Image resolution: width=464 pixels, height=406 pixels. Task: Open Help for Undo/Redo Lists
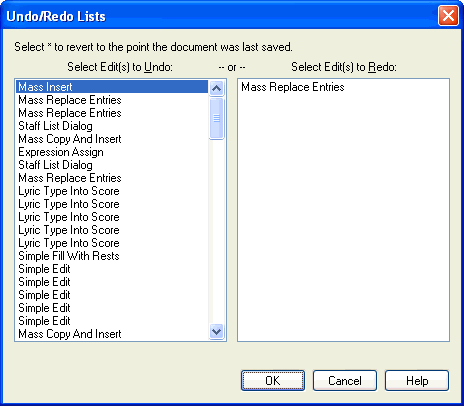pyautogui.click(x=417, y=380)
